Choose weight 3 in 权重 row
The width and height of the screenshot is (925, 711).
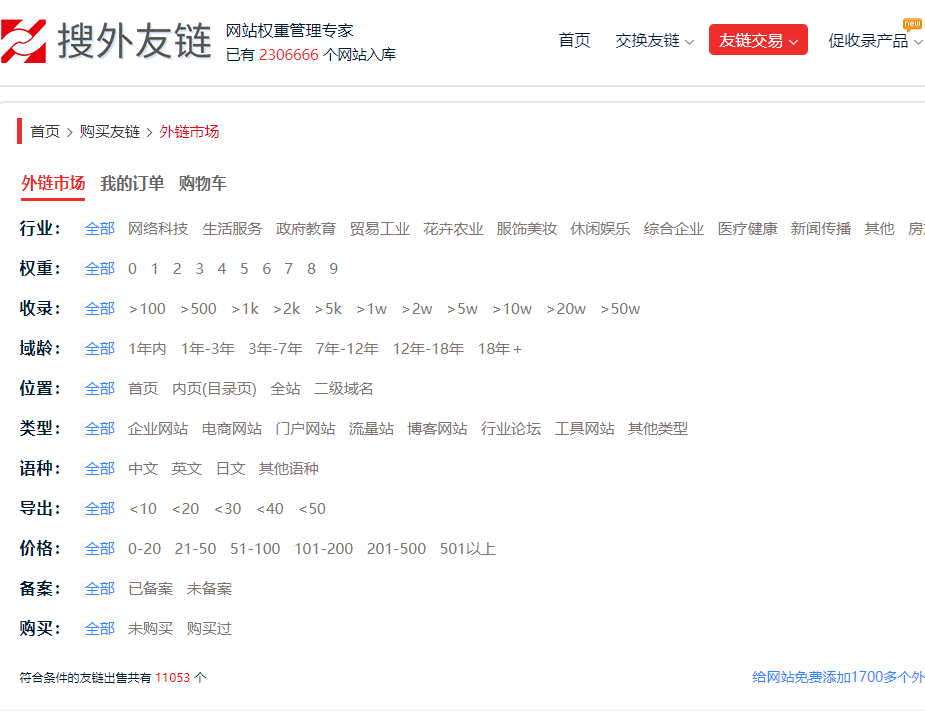click(199, 268)
